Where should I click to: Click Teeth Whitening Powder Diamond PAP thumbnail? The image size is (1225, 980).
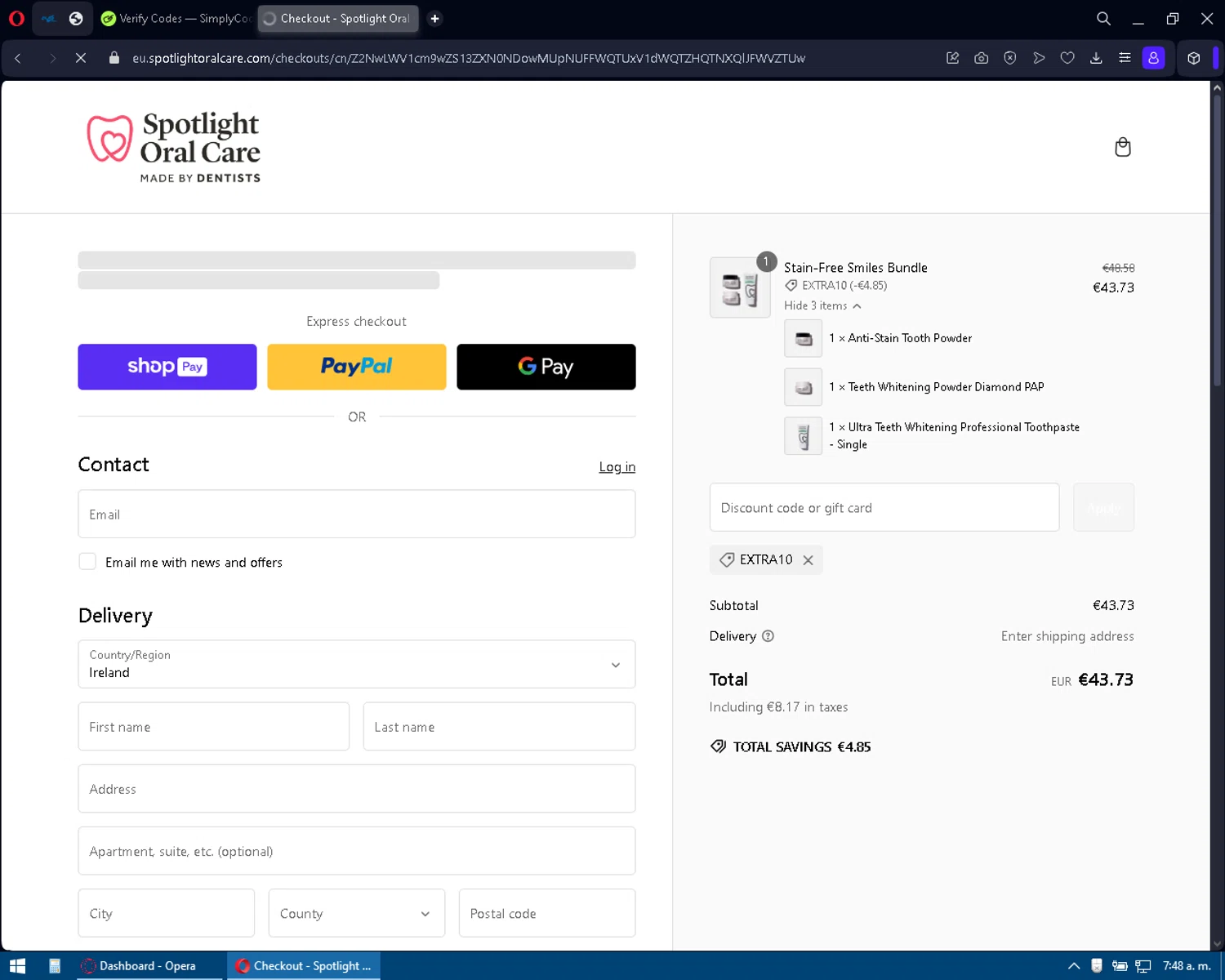pyautogui.click(x=804, y=387)
